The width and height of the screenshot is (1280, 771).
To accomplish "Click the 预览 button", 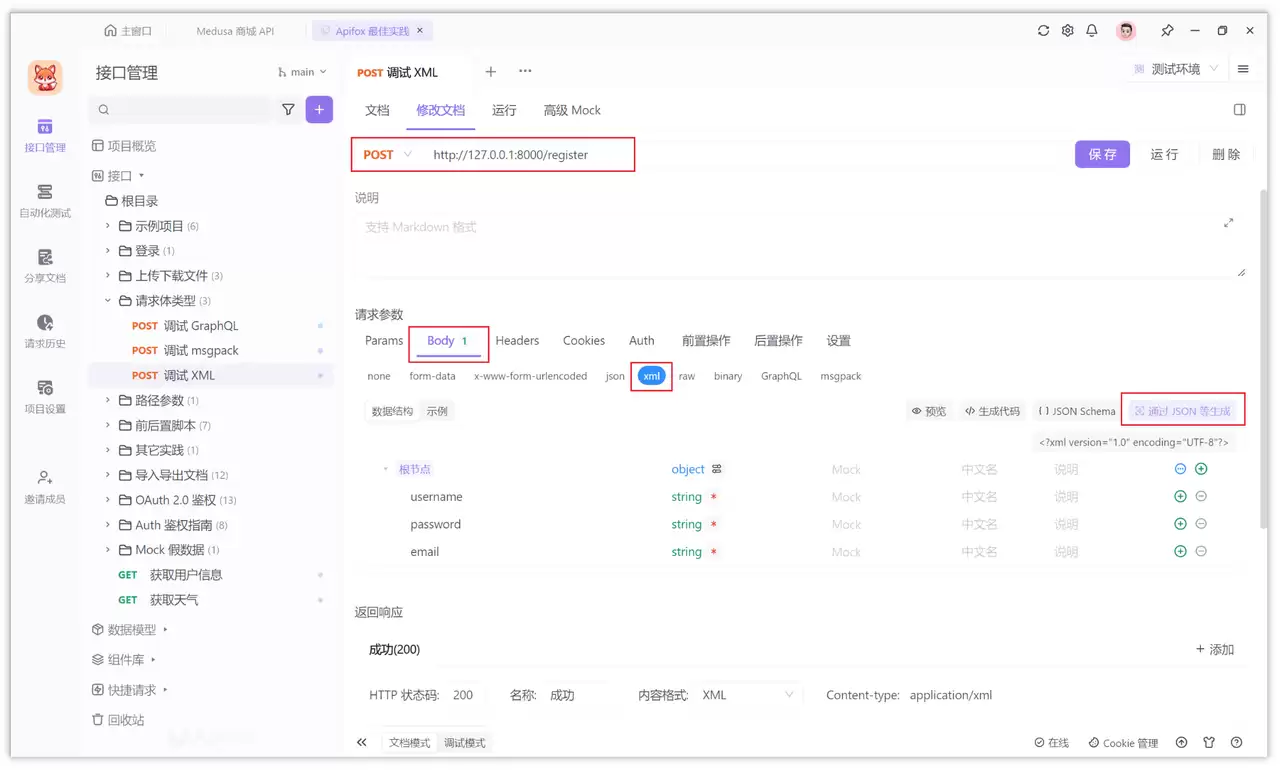I will [929, 411].
